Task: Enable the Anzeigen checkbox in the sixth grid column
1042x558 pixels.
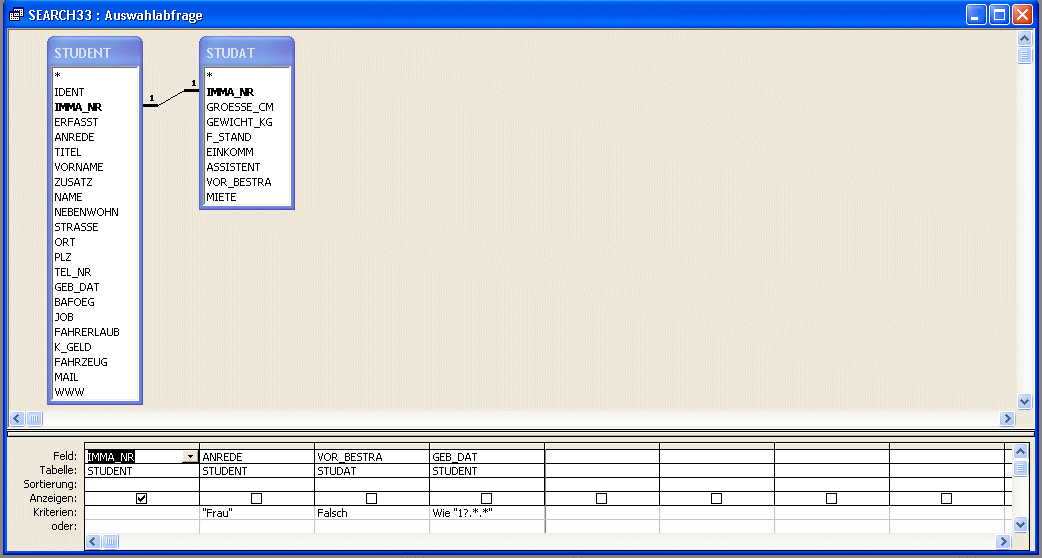Action: point(716,498)
